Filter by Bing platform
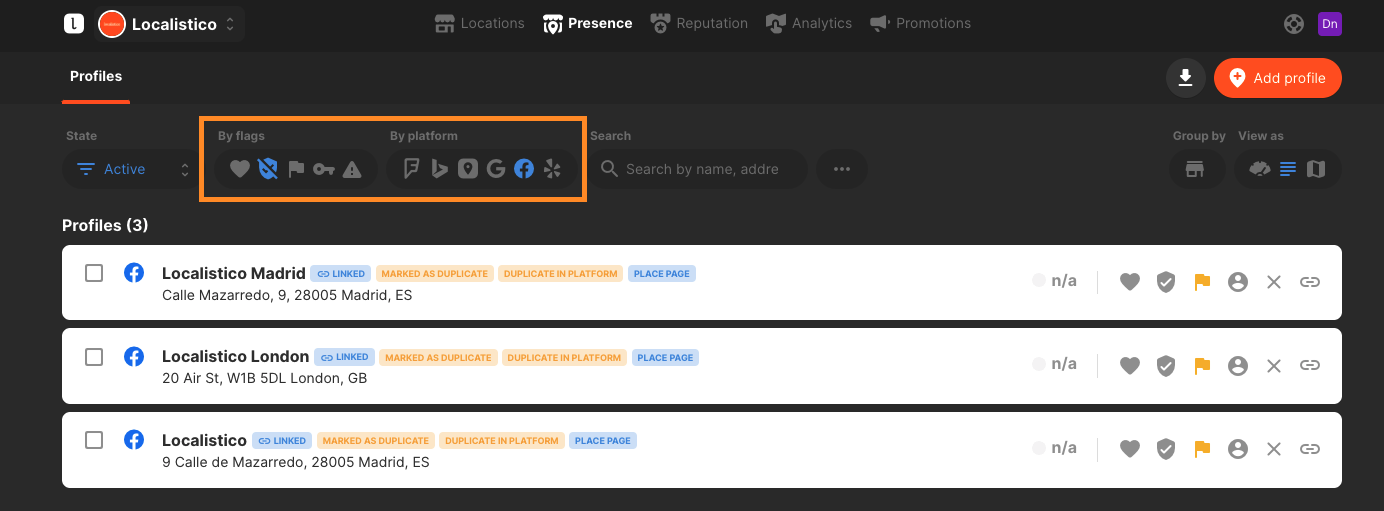 [x=440, y=169]
